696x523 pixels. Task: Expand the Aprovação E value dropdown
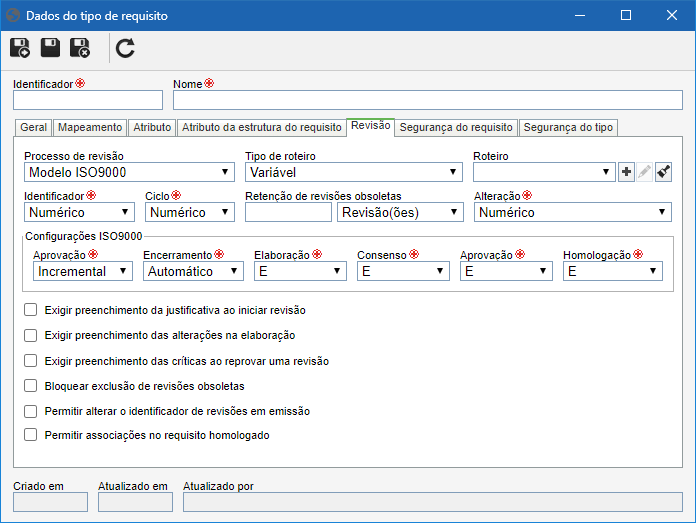(x=506, y=271)
